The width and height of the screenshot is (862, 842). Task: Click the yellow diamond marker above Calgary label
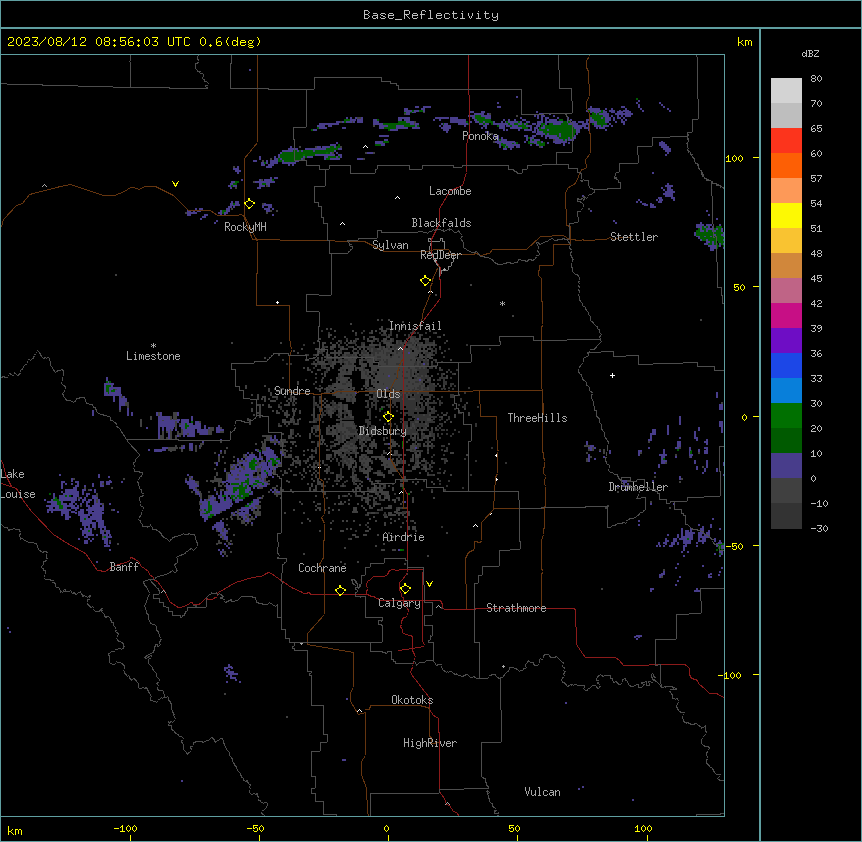(x=405, y=589)
